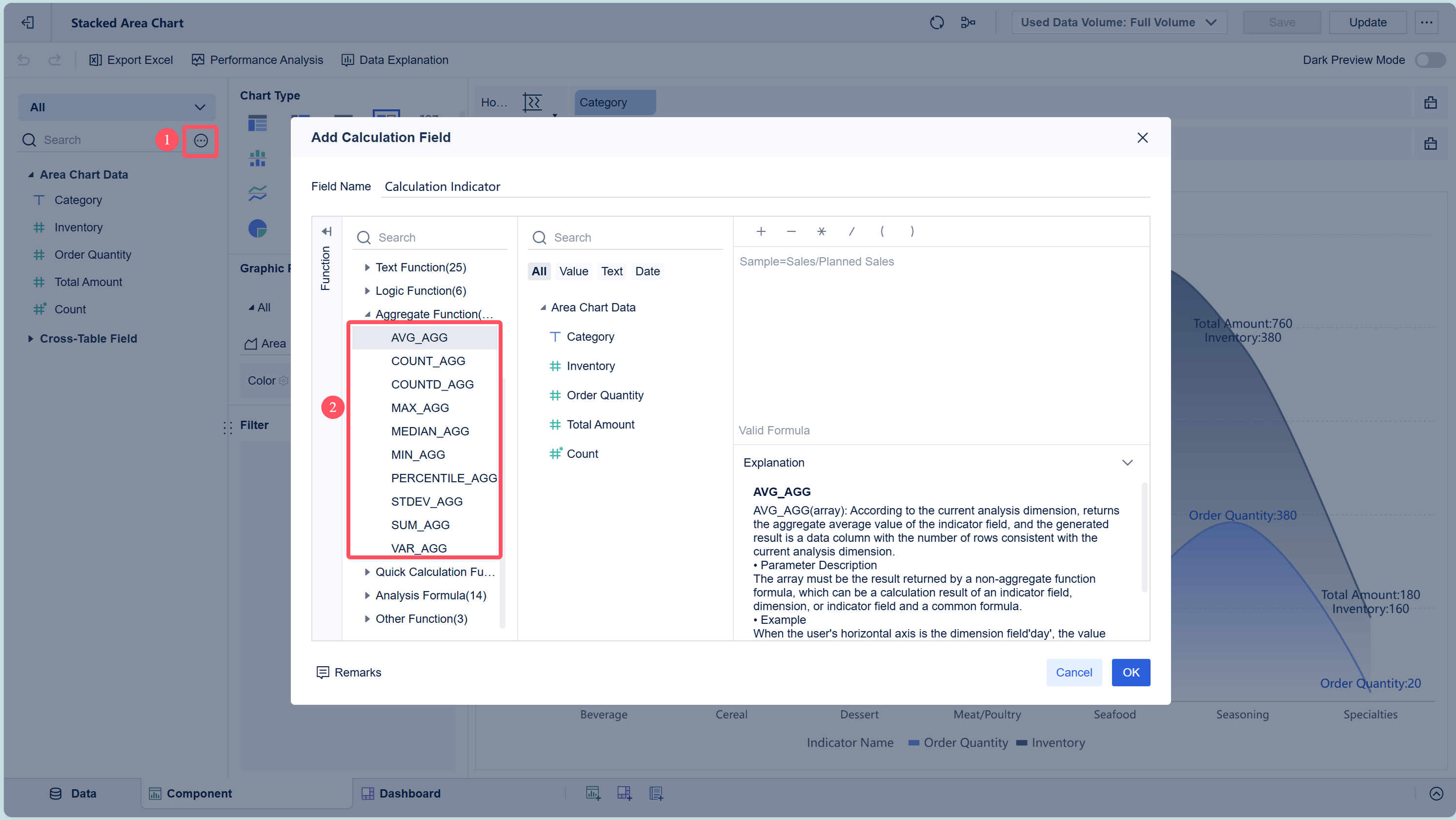The image size is (1456, 820).
Task: Click the Update button
Action: point(1368,22)
